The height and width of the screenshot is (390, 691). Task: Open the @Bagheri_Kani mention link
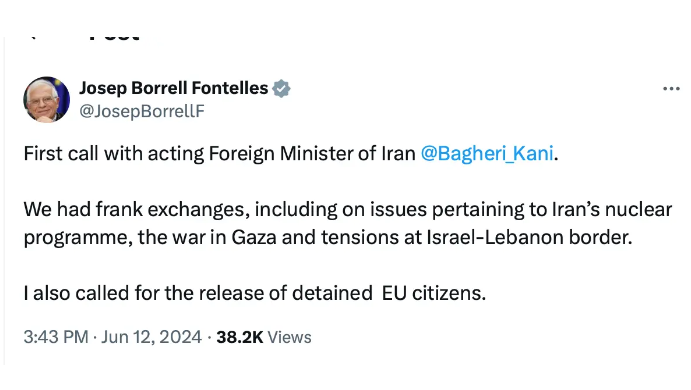point(487,154)
